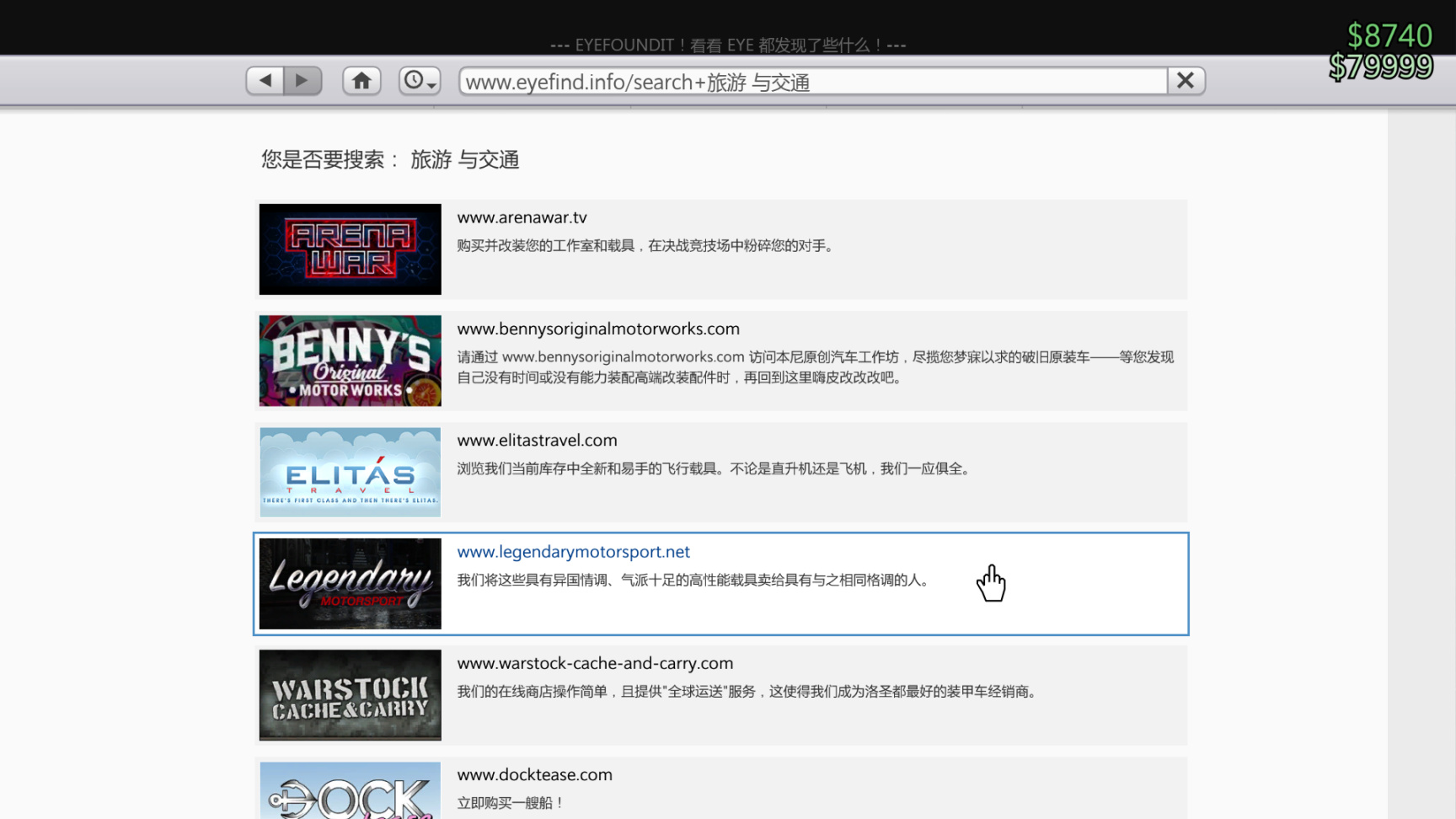1456x819 pixels.
Task: Open Warstock Cache & Carry thumbnail
Action: click(x=350, y=695)
